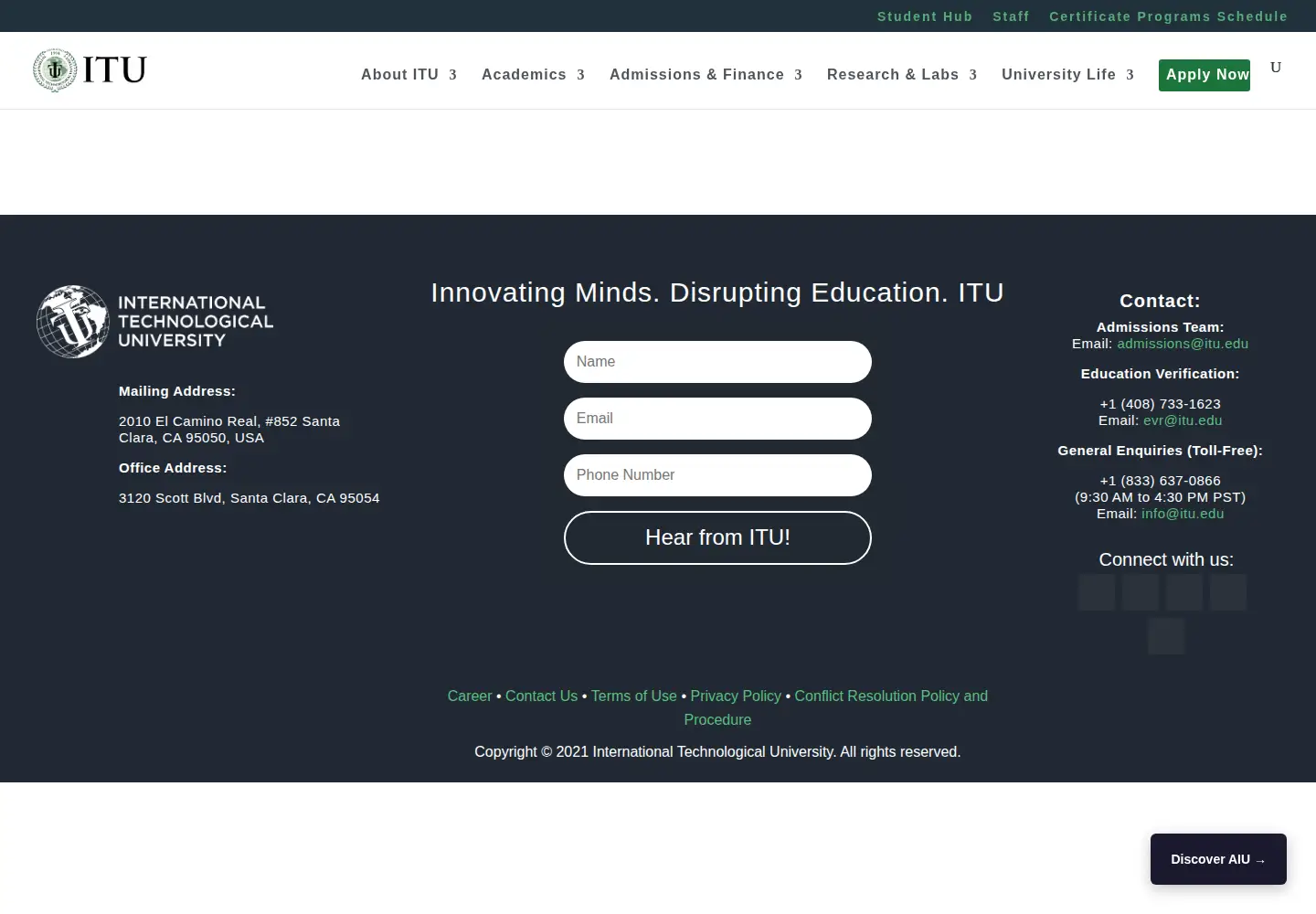Image resolution: width=1316 pixels, height=914 pixels.
Task: Click the "Contact:" heading
Action: pos(1160,301)
